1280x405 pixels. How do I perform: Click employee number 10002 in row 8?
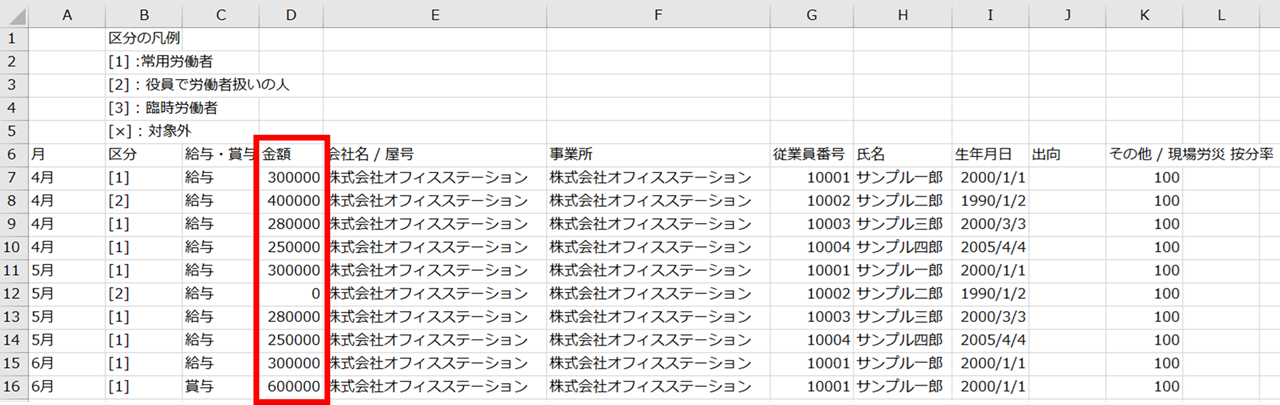click(811, 201)
